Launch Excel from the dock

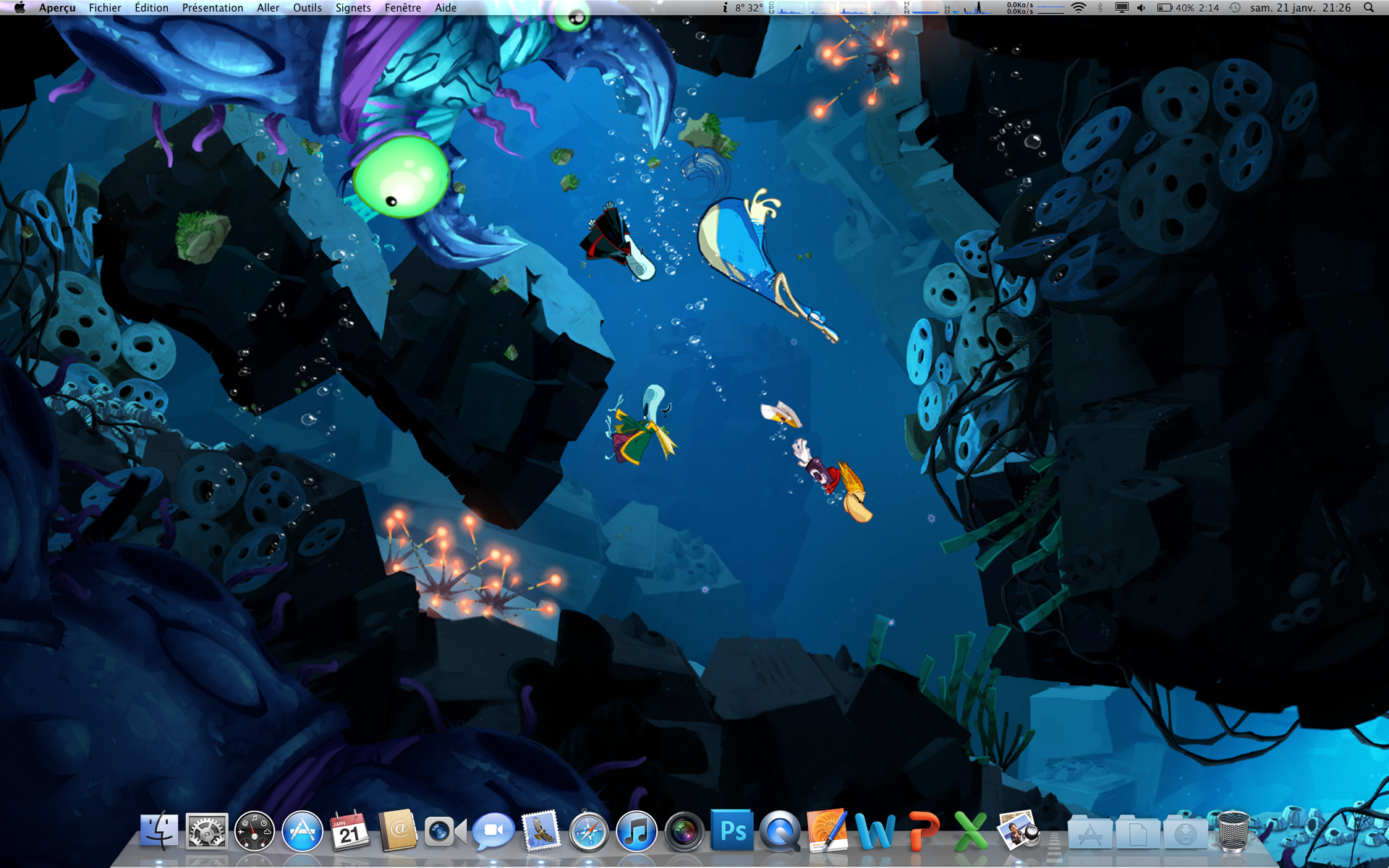(x=970, y=832)
